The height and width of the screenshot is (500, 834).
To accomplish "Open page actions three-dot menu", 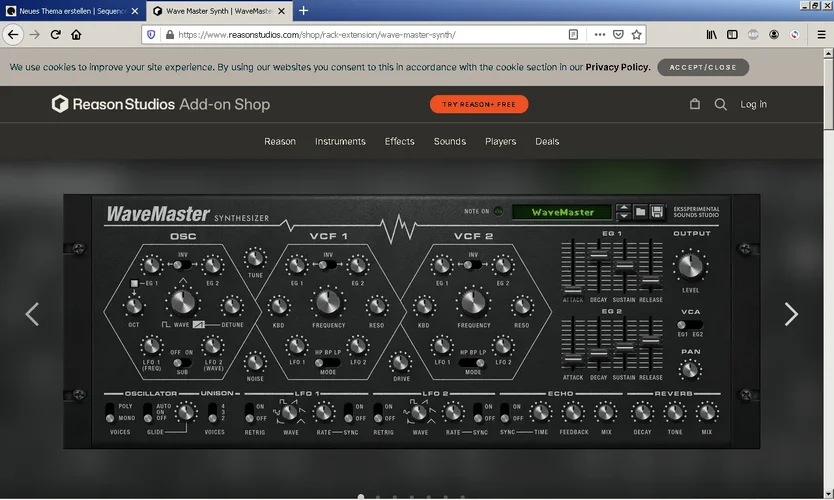I will (x=599, y=35).
